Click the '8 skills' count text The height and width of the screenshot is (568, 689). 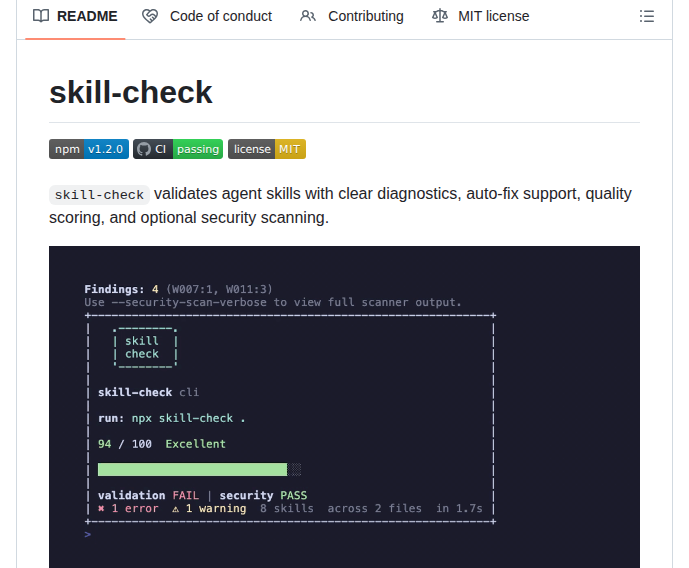click(x=286, y=509)
